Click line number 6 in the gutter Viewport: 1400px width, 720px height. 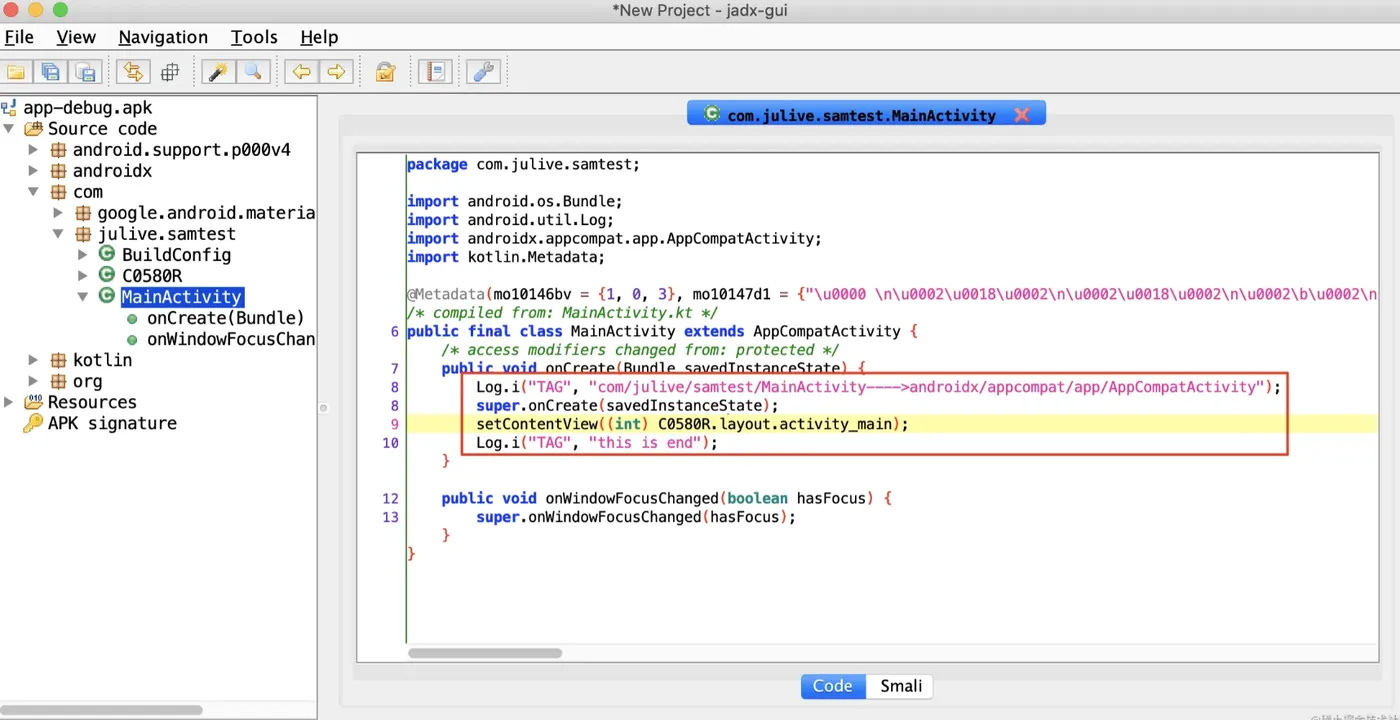tap(395, 331)
